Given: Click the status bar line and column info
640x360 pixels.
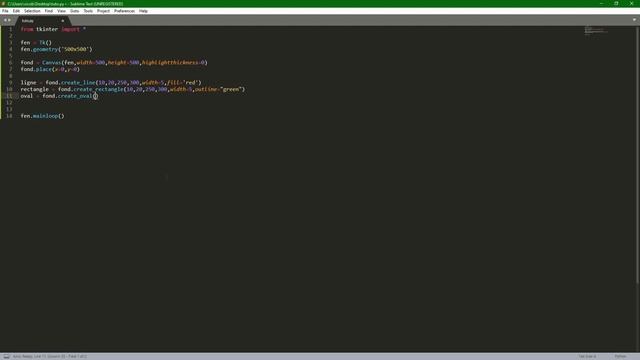Looking at the screenshot, I should (x=50, y=356).
